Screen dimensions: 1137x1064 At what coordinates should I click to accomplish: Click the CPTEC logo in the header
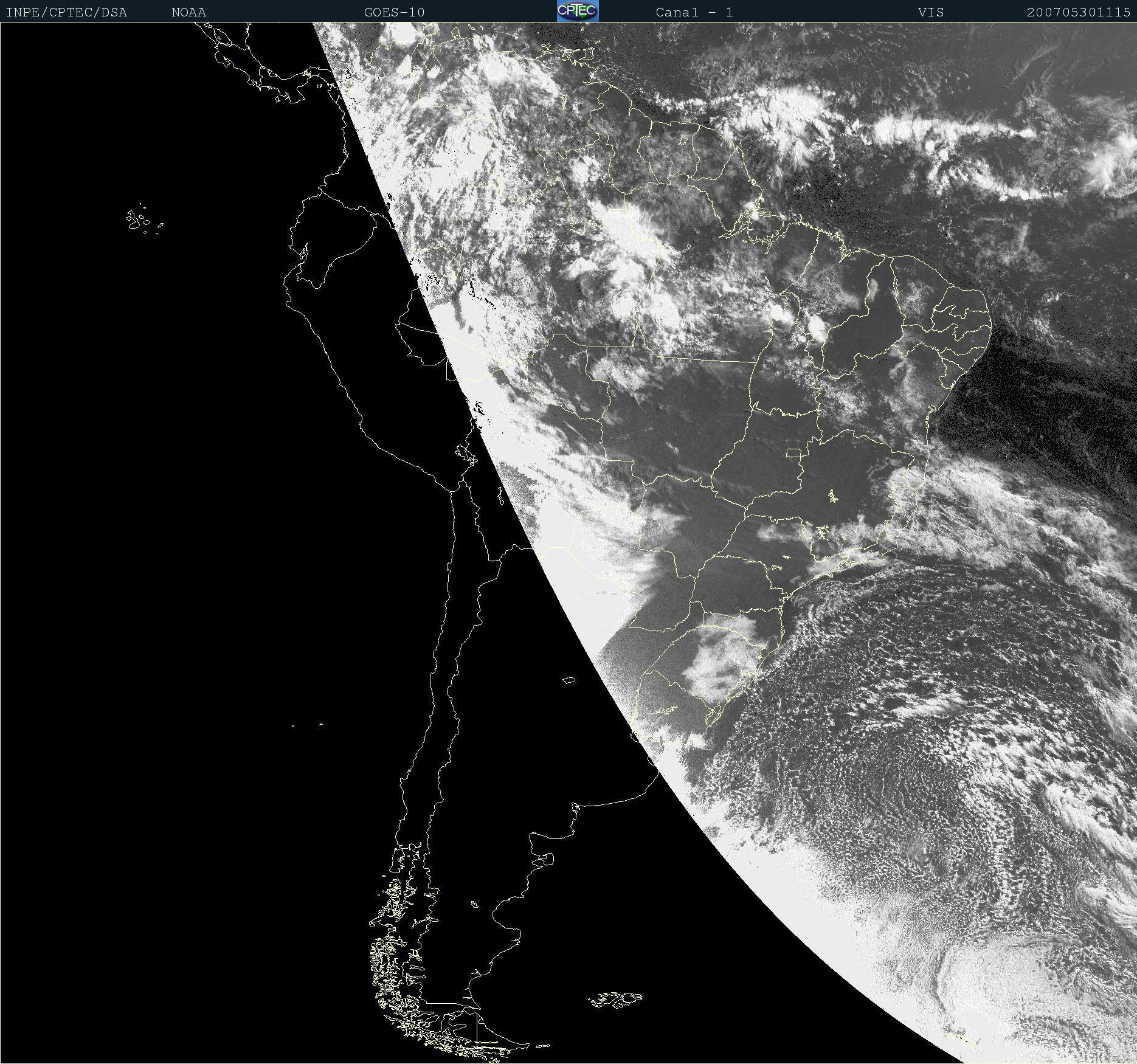point(578,11)
